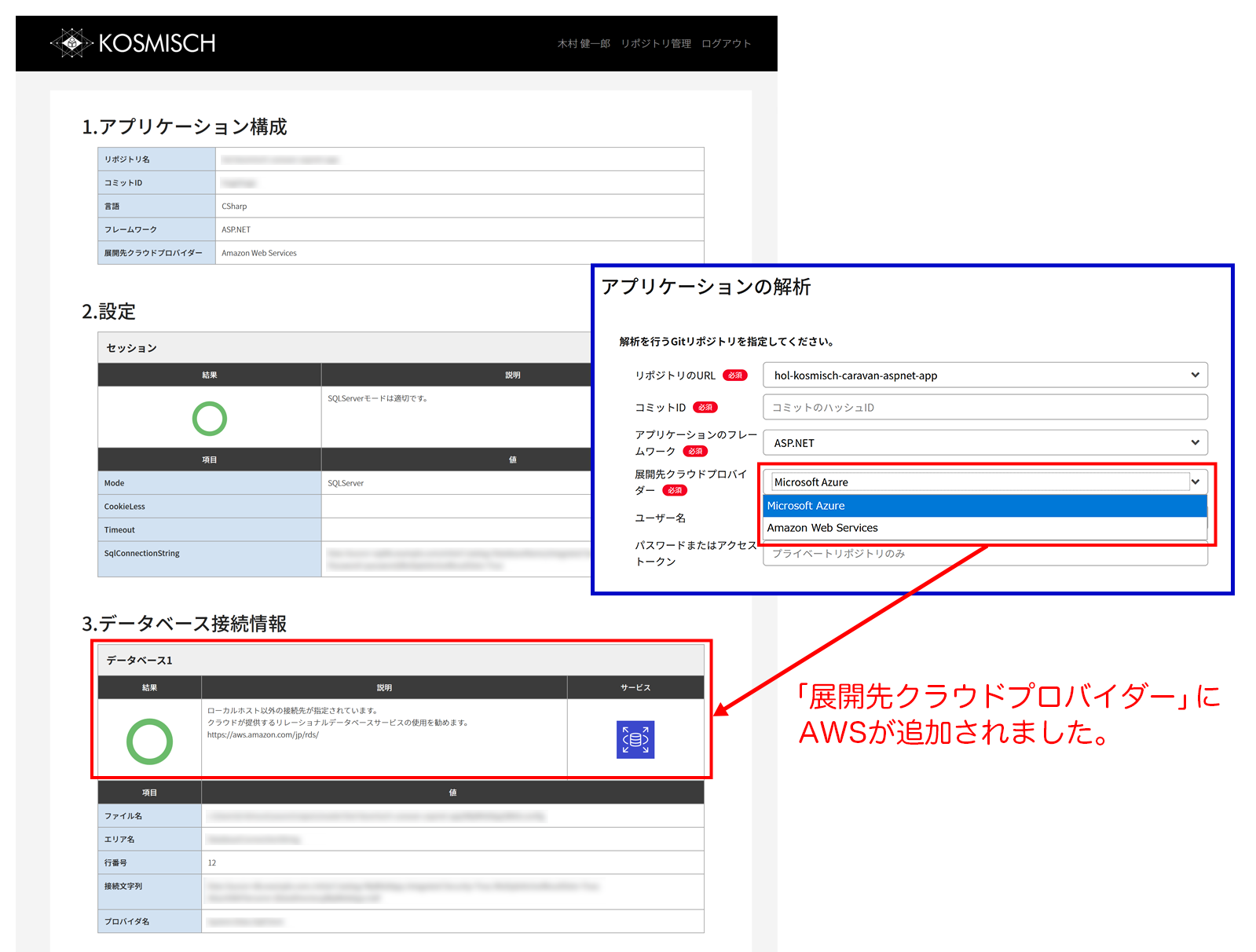This screenshot has height=952, width=1256.
Task: Click the 言語 row label
Action: click(156, 206)
